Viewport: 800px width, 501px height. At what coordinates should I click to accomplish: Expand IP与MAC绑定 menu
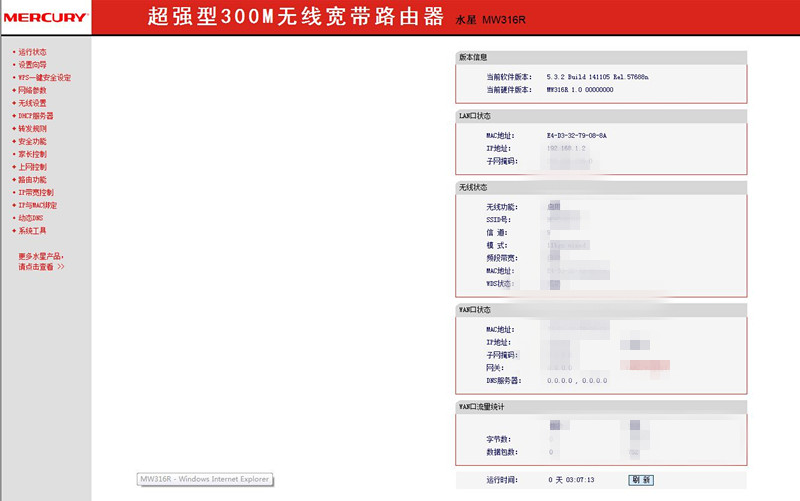tap(38, 205)
